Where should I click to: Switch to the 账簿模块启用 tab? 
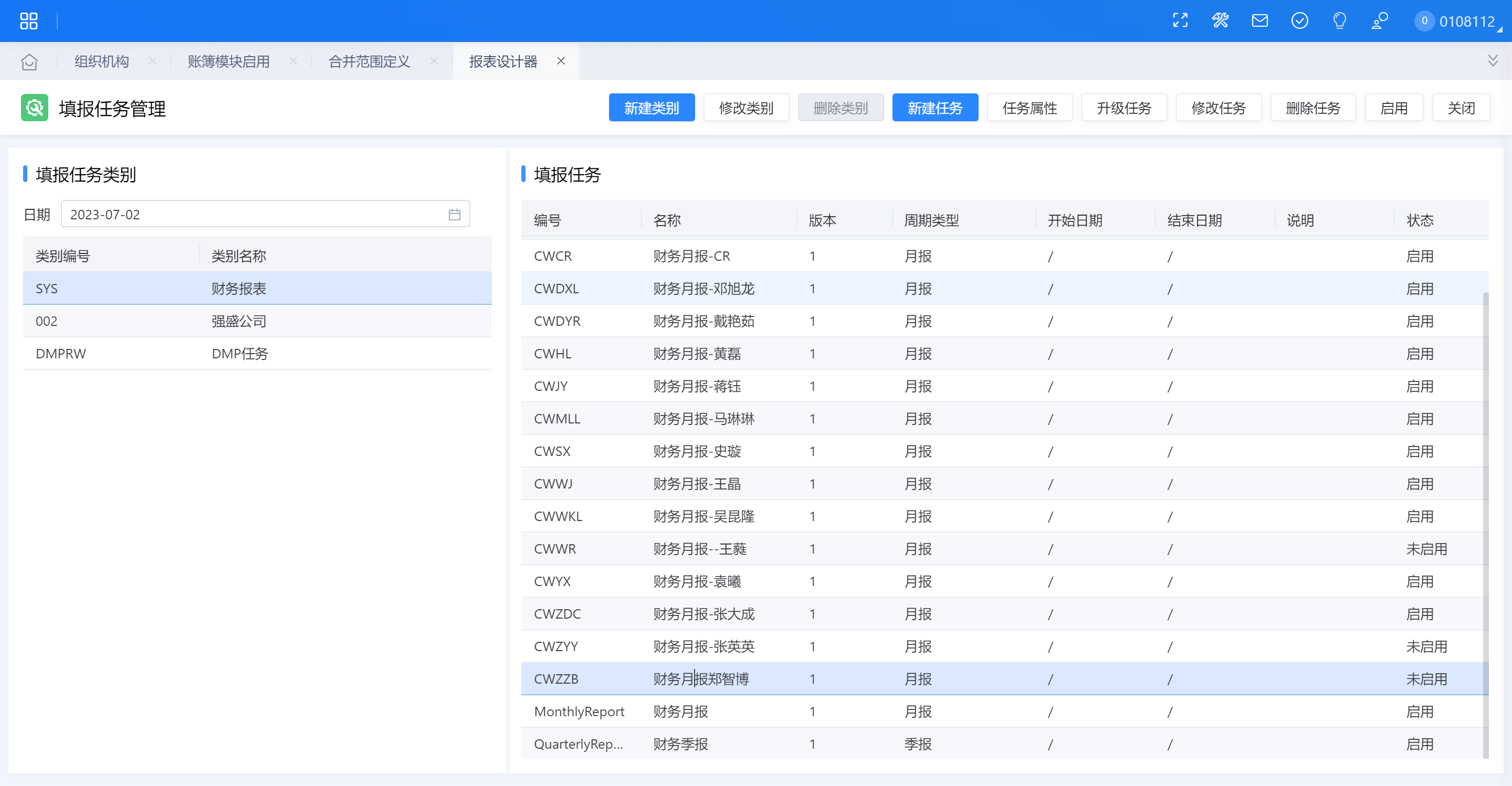(x=228, y=61)
